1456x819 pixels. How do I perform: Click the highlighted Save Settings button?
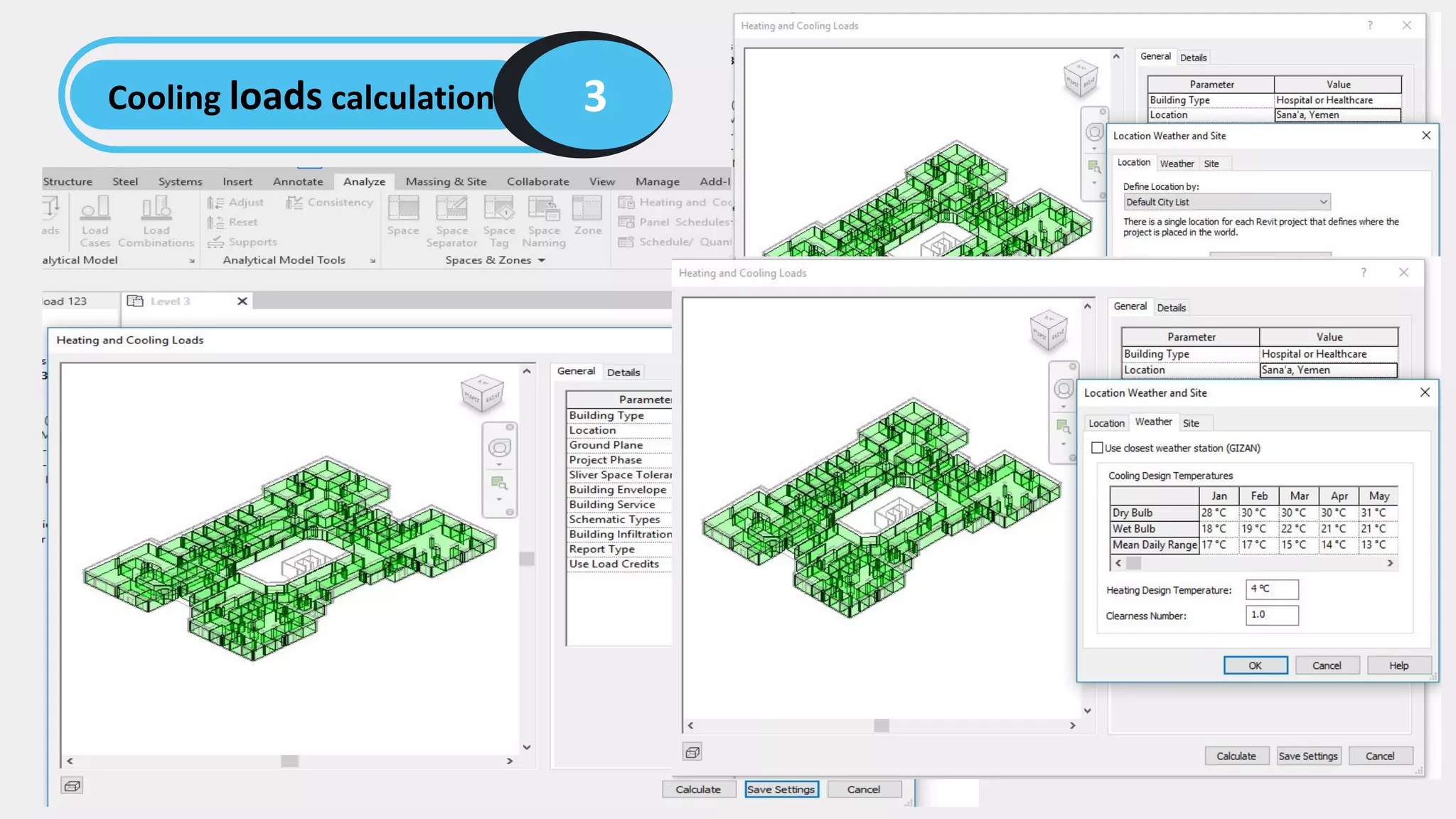click(781, 789)
